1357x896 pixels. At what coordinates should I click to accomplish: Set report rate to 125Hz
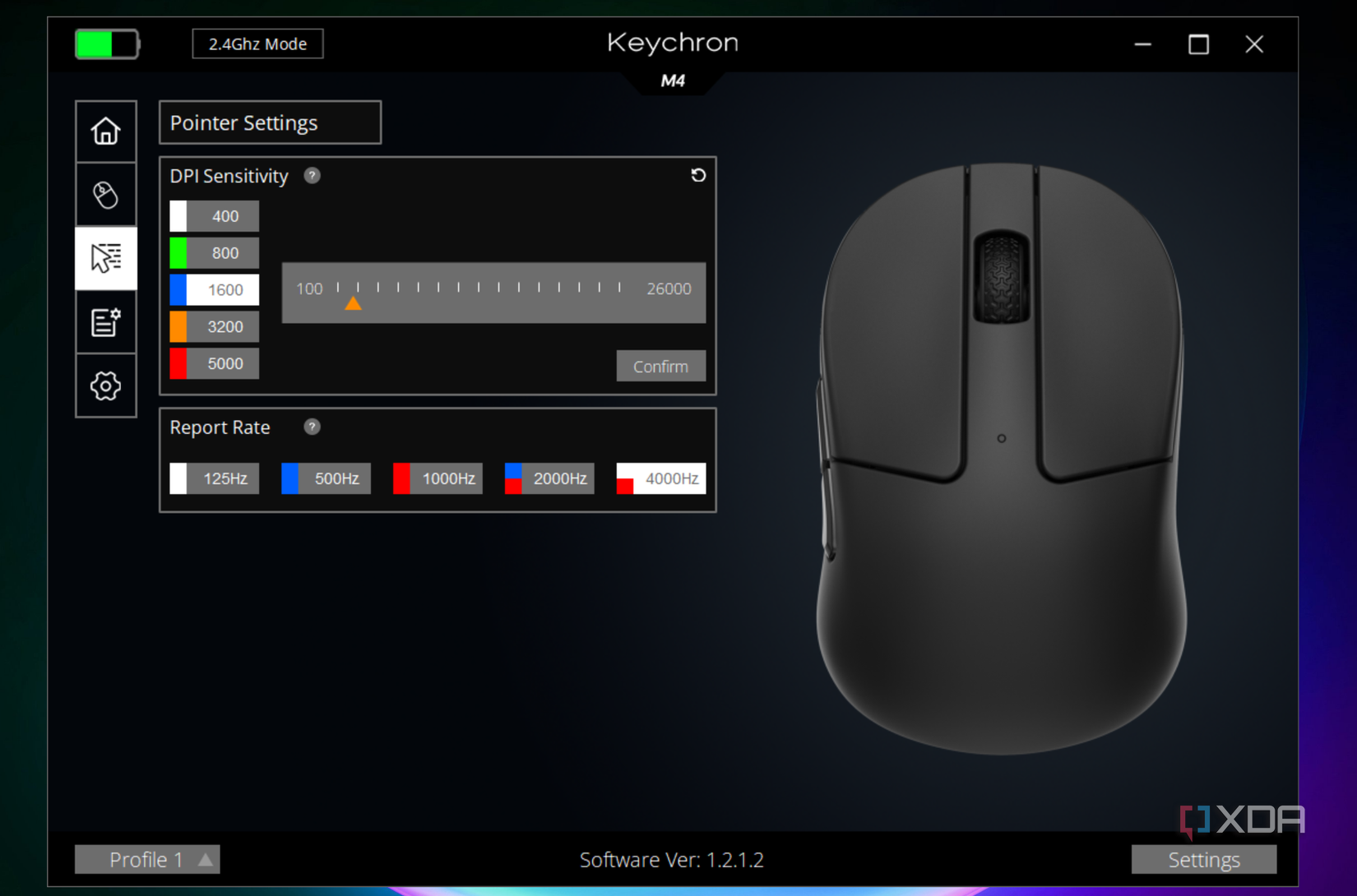click(214, 478)
